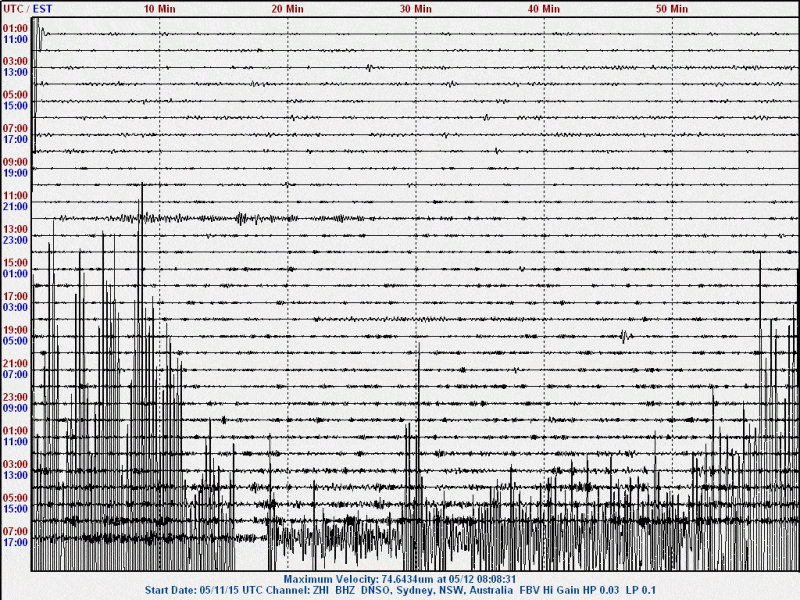Click the red 15:00 UTC hour label
Screen dimensions: 800x600
coord(15,263)
